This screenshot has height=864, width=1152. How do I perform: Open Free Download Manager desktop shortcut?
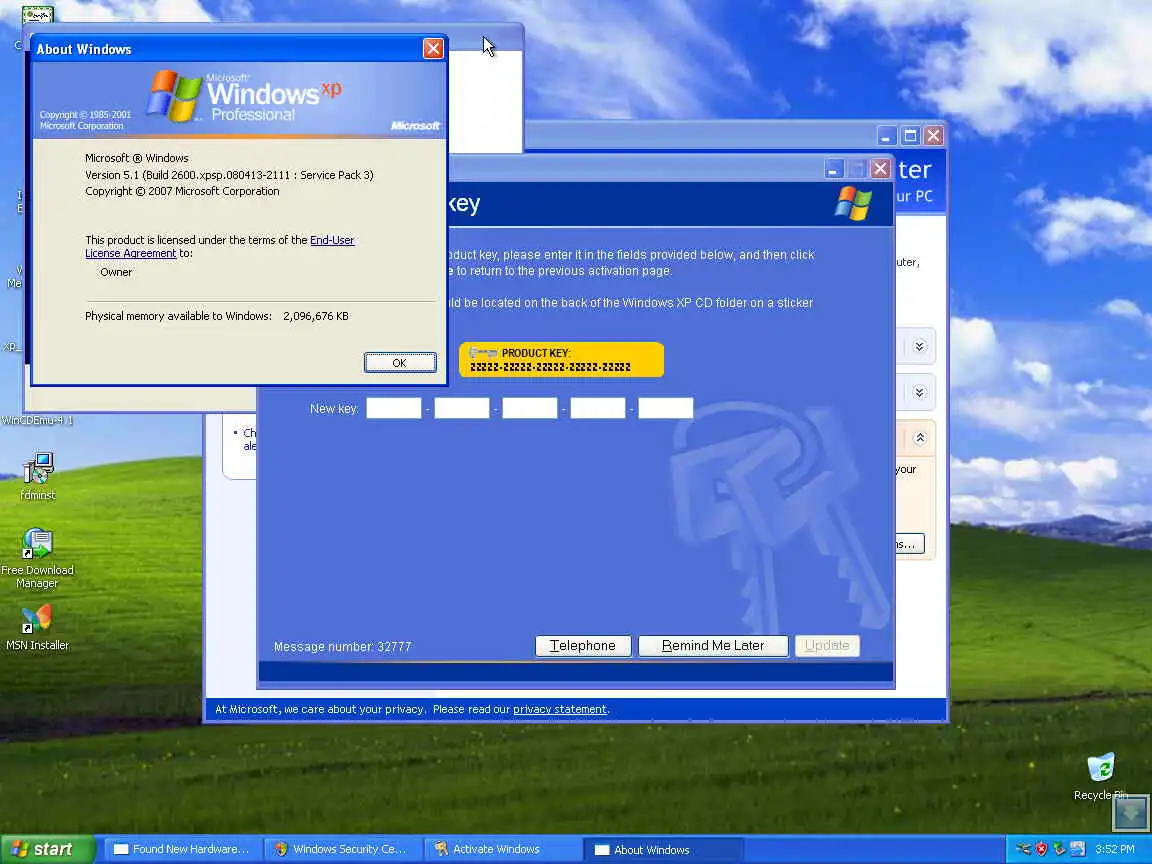point(37,558)
